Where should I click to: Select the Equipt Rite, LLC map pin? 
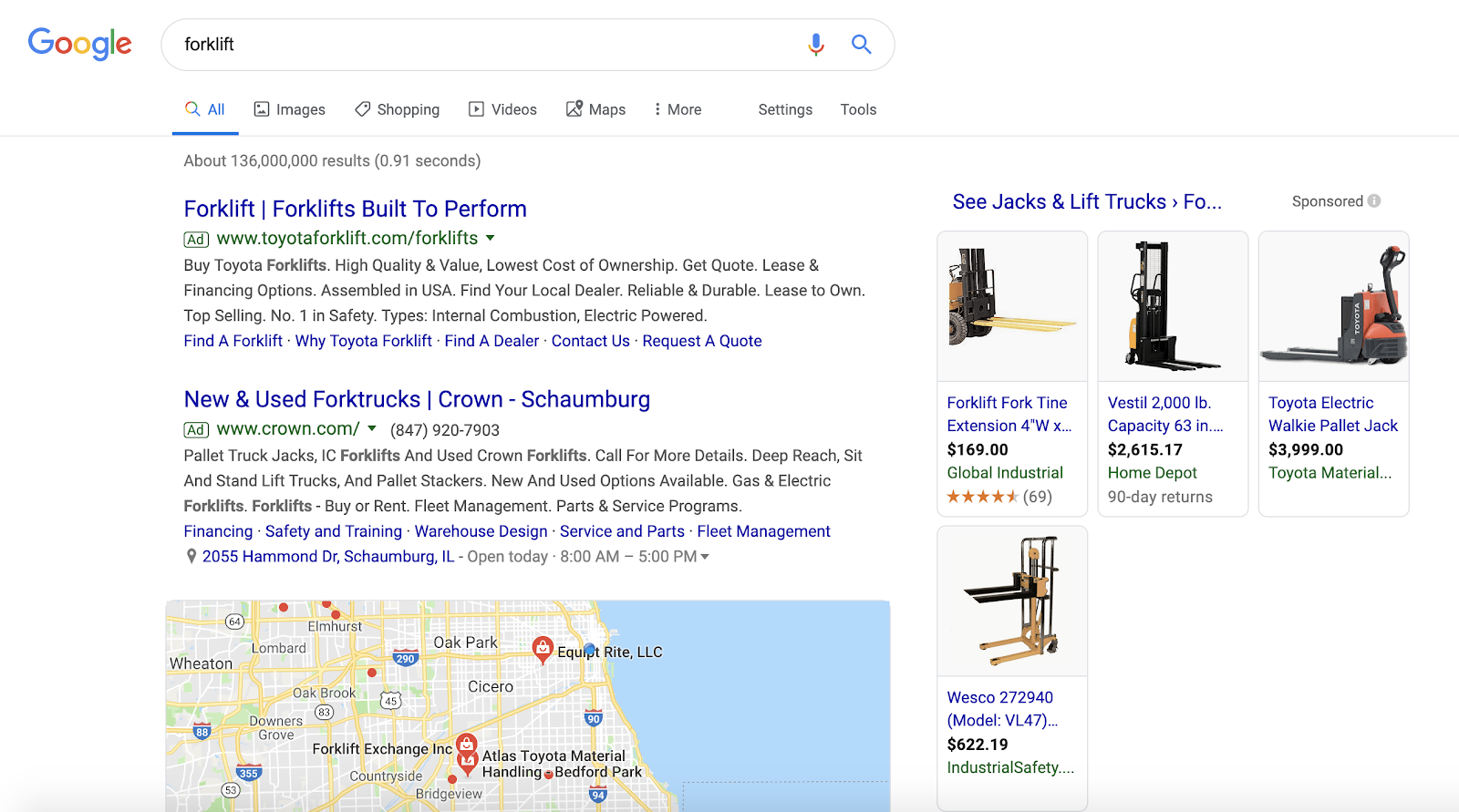tap(543, 650)
